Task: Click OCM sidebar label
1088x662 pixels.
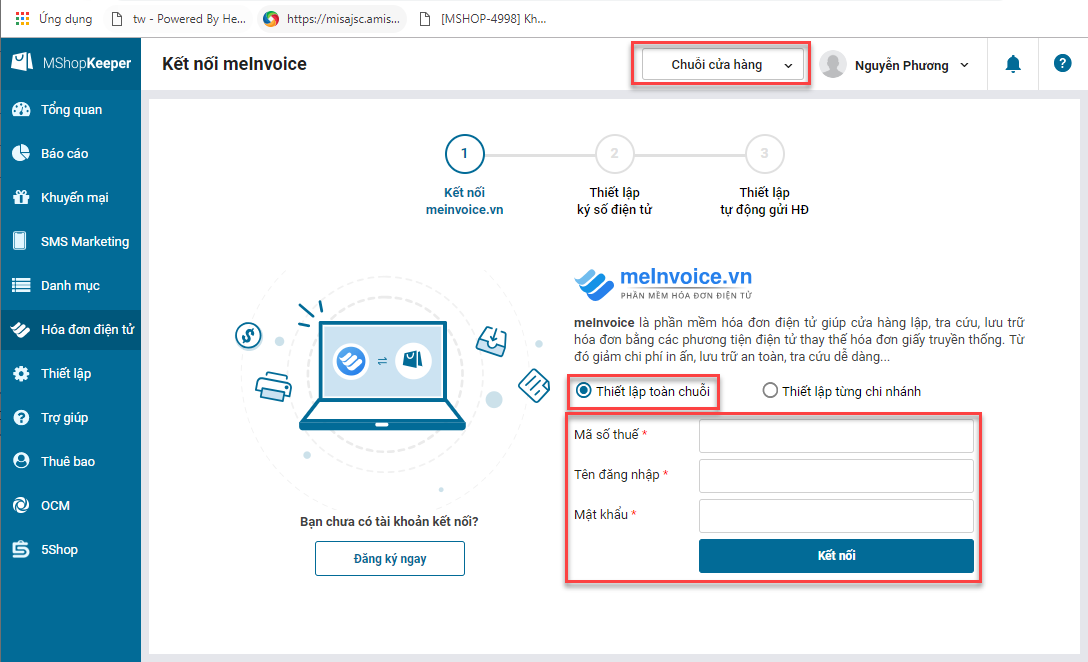Action: click(55, 506)
